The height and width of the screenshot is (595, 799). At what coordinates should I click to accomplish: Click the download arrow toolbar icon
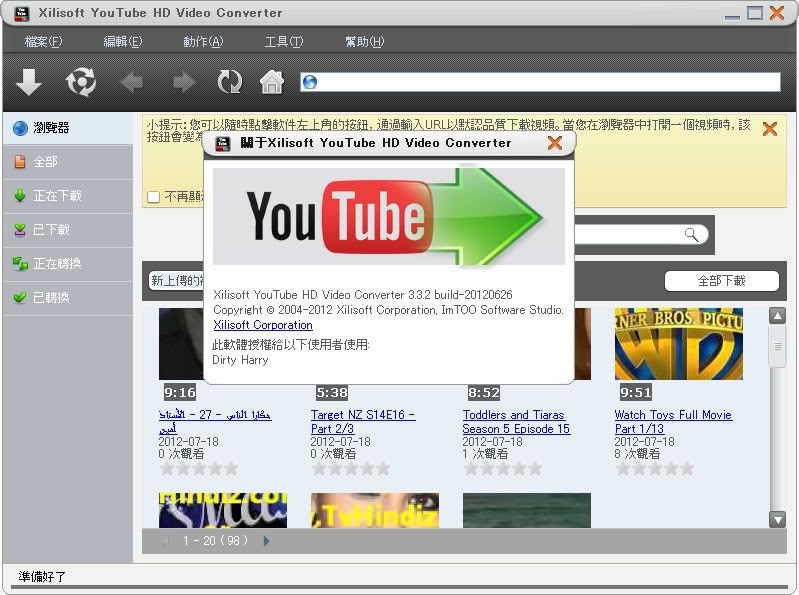pyautogui.click(x=29, y=82)
